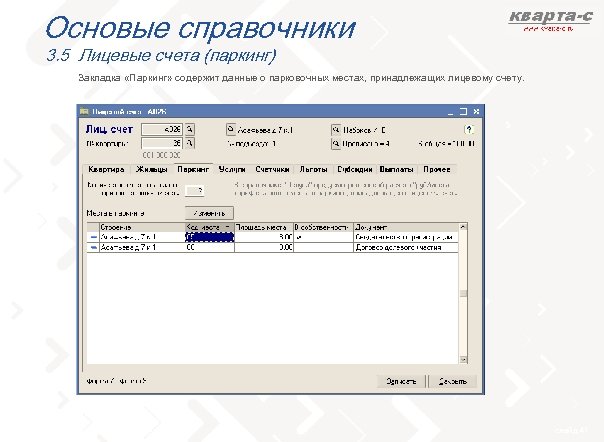Screen dimensions: 604x442
Task: Click the first row's document cell (Свидетельство)
Action: coord(406,237)
